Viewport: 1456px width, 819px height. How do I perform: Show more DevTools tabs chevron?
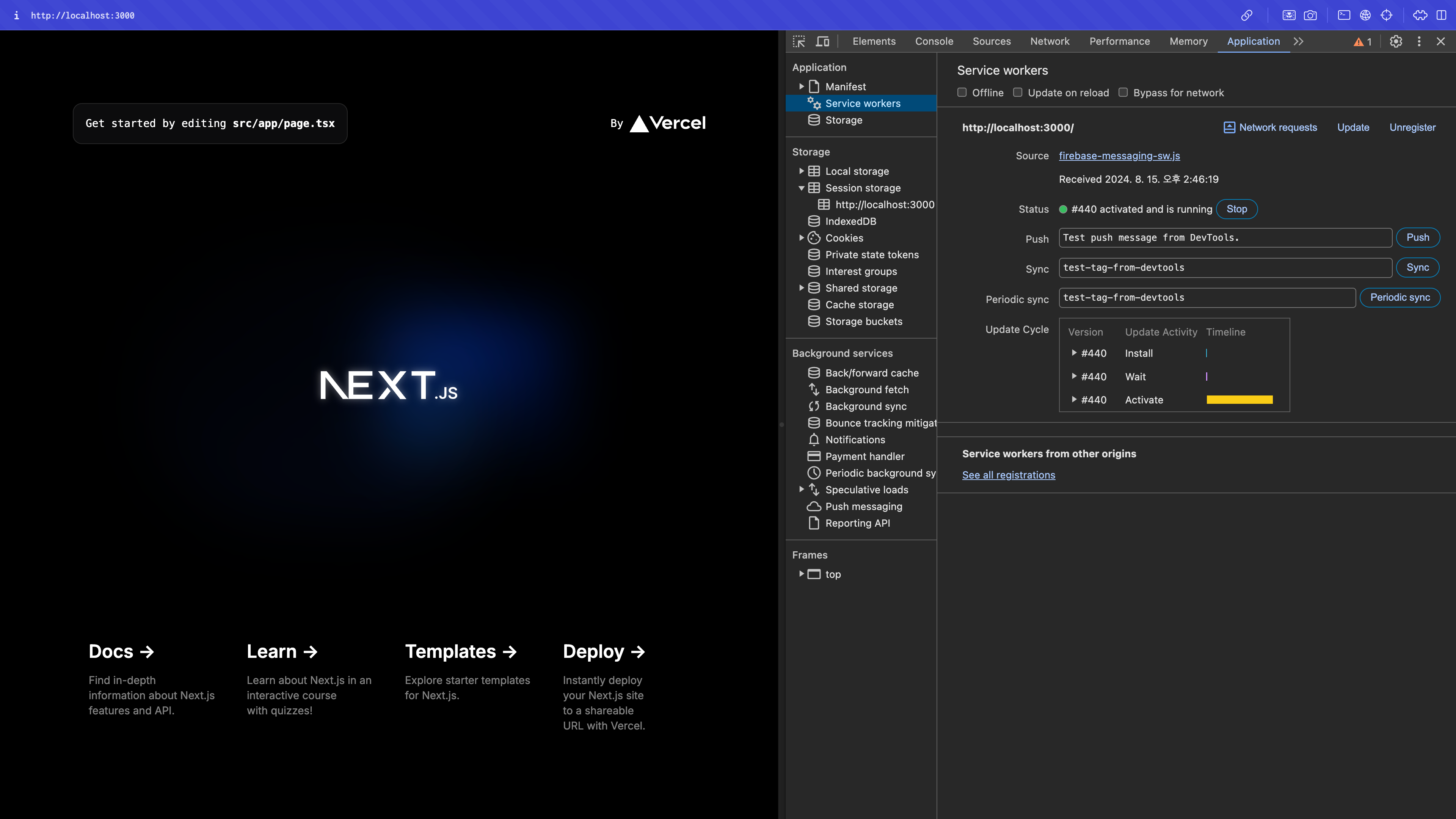coord(1298,41)
